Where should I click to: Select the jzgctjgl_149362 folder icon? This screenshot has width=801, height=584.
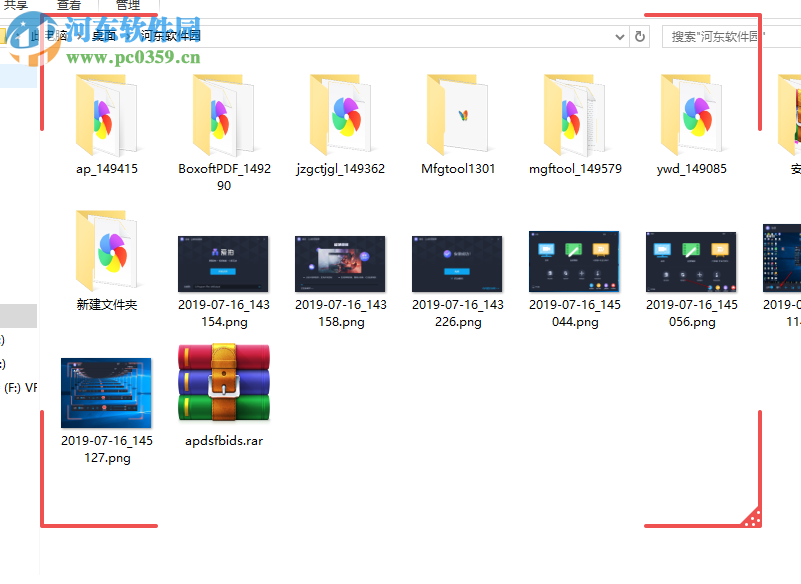tap(341, 115)
